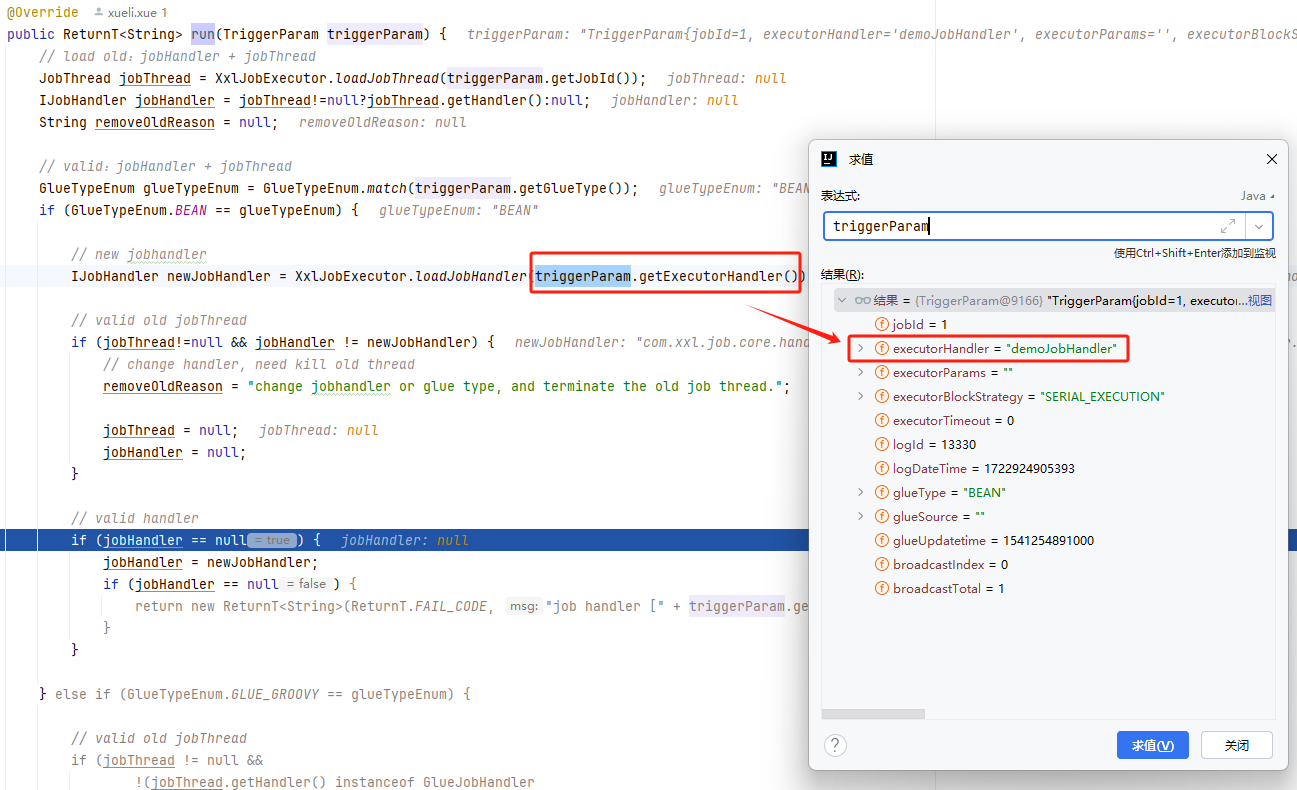Click the field icon beside executorHandler

882,348
